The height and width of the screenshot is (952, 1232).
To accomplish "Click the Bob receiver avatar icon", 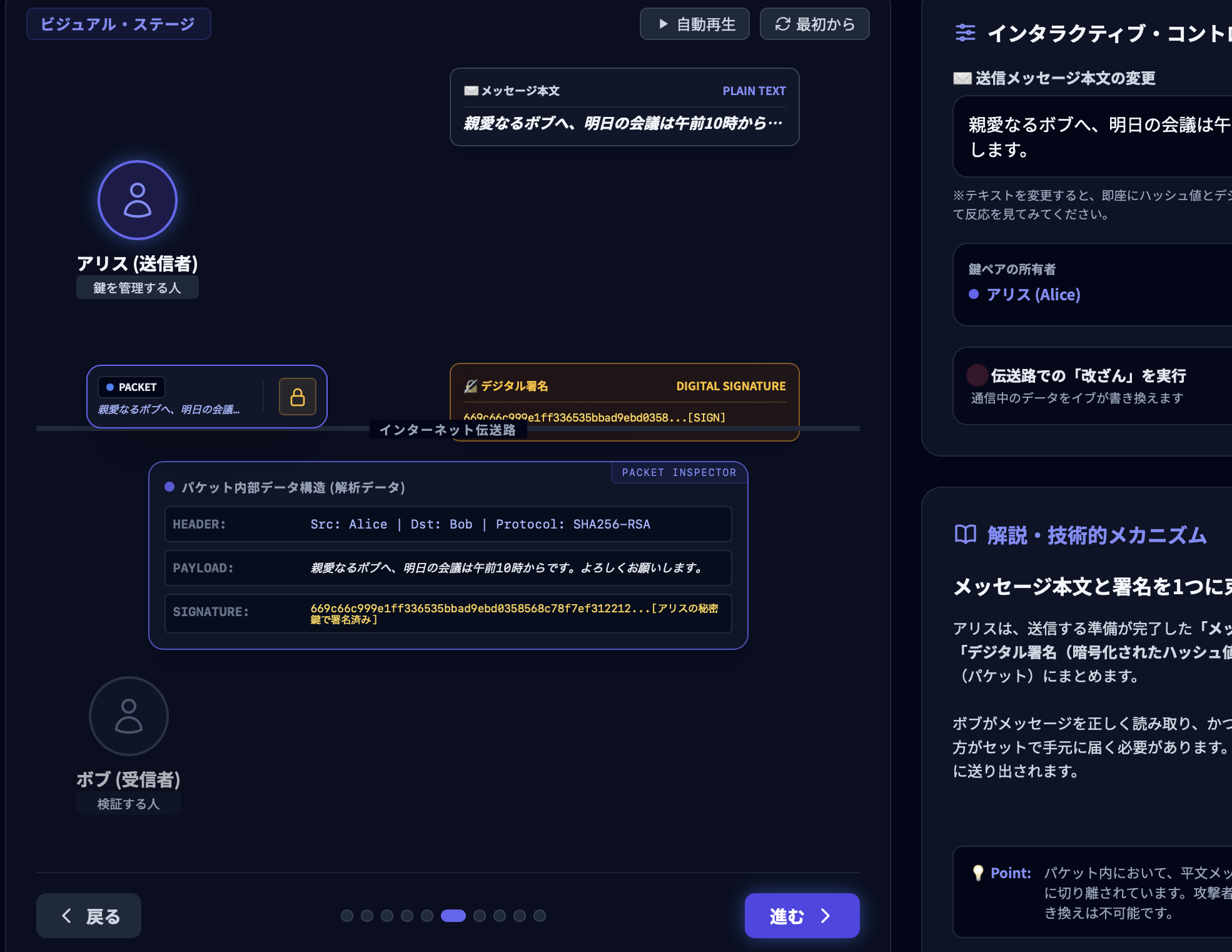I will coord(129,716).
